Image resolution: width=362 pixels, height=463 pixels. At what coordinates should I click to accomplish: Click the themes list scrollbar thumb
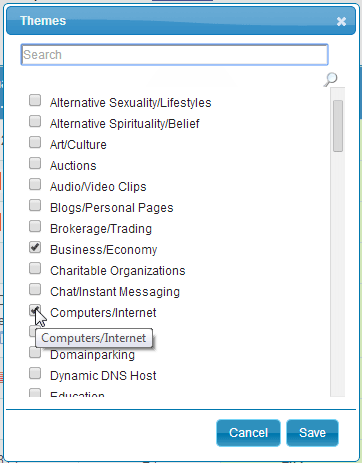pyautogui.click(x=338, y=126)
